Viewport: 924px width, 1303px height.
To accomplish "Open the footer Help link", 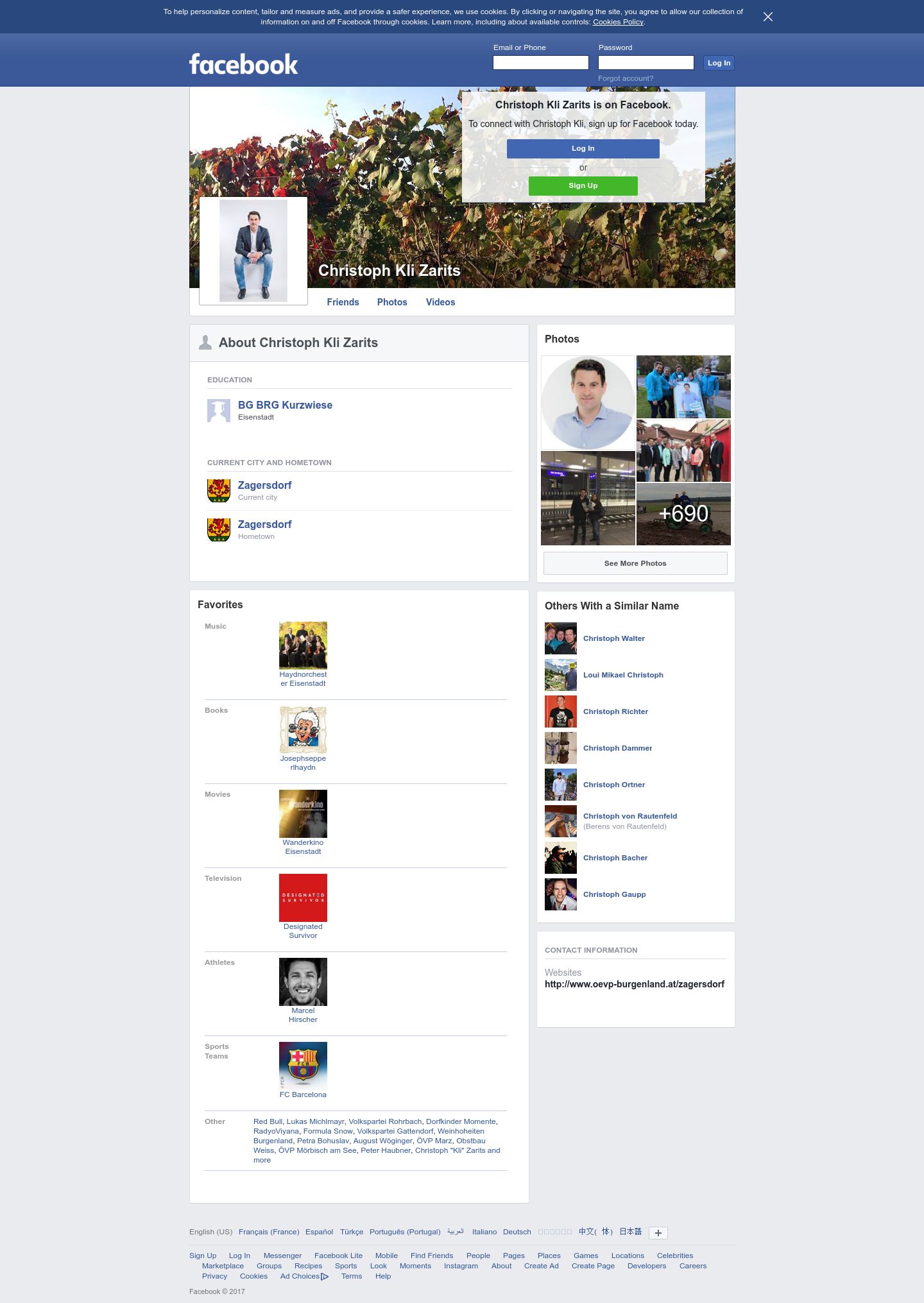I will tap(383, 1276).
